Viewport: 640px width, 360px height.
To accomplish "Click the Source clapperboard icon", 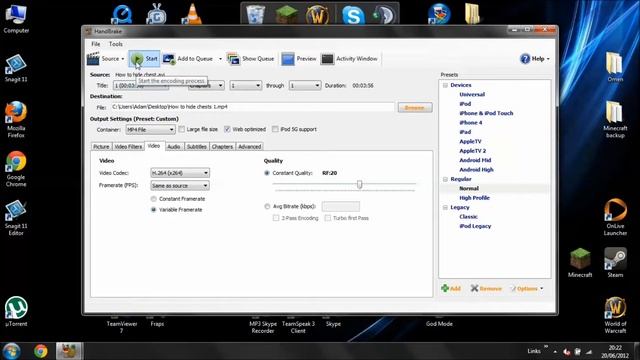I will pyautogui.click(x=93, y=59).
